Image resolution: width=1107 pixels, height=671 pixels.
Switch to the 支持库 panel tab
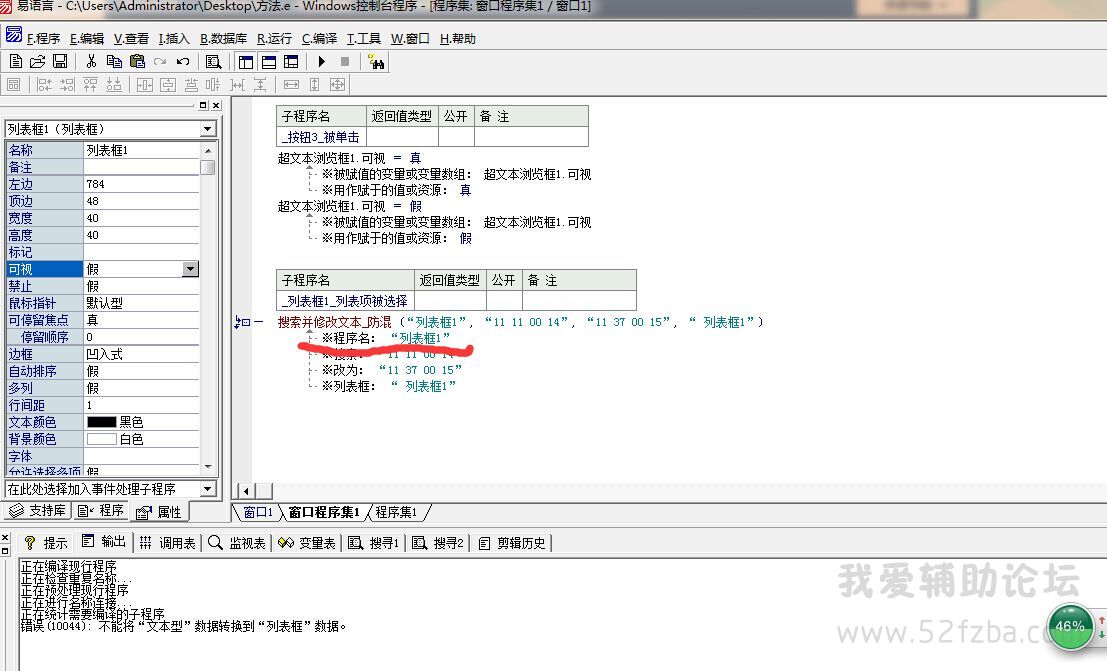pos(38,511)
